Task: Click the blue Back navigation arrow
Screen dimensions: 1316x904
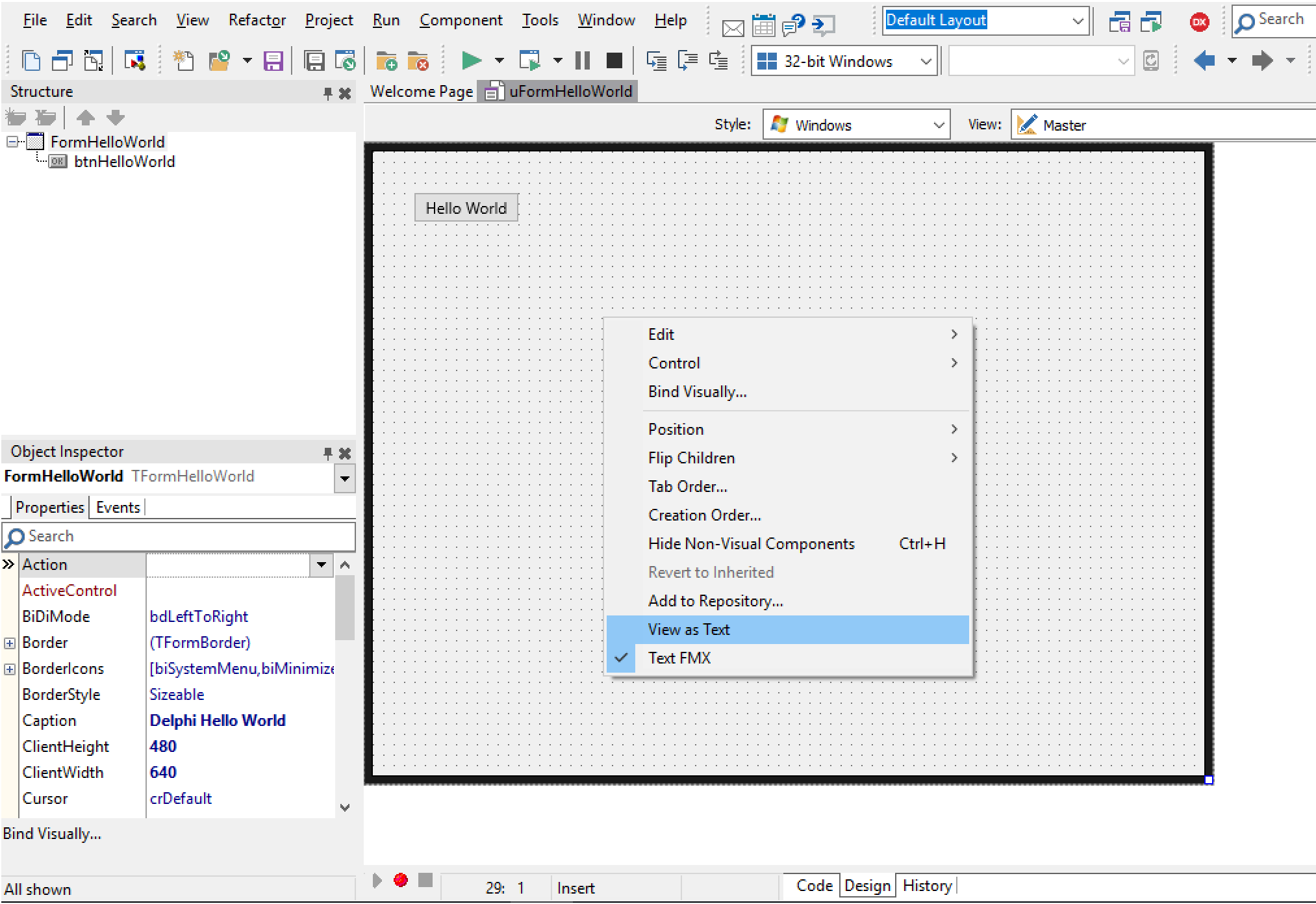Action: pyautogui.click(x=1204, y=61)
